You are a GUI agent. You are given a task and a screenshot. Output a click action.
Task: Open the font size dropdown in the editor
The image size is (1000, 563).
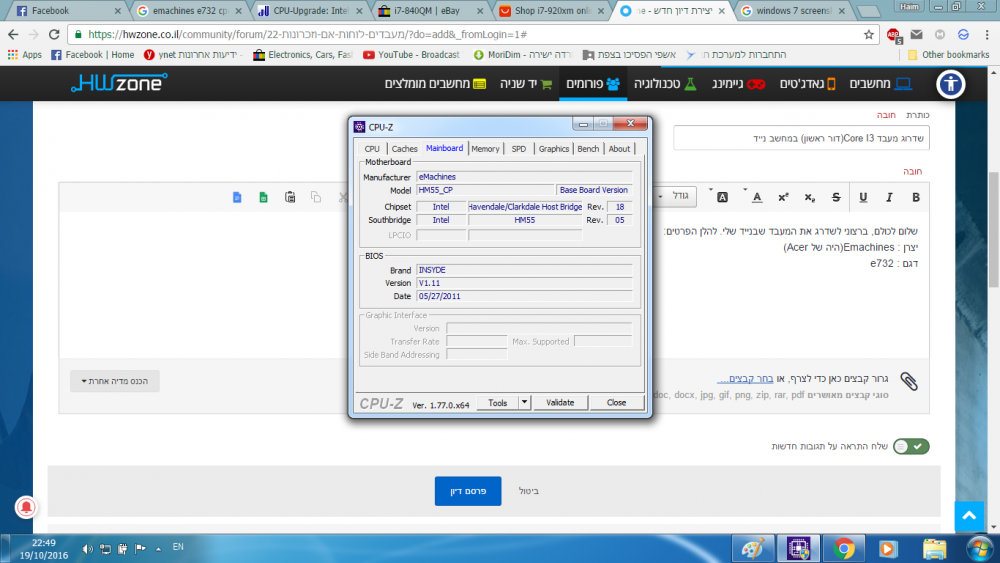(675, 196)
